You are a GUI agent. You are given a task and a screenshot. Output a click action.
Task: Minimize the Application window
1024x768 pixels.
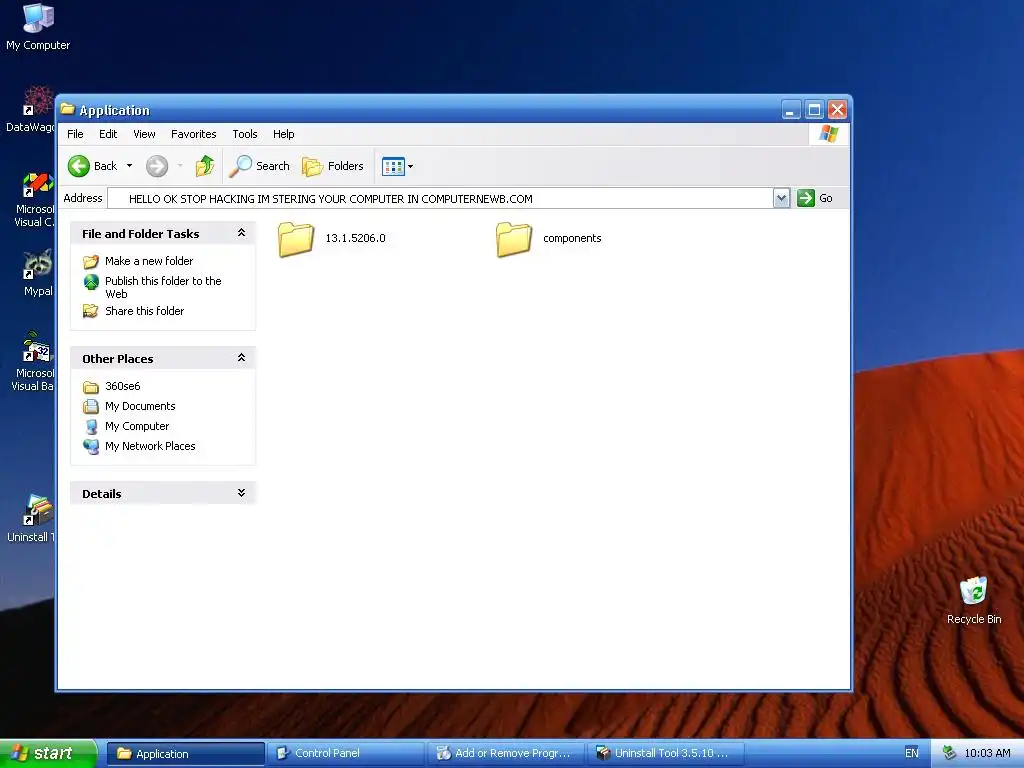tap(791, 110)
